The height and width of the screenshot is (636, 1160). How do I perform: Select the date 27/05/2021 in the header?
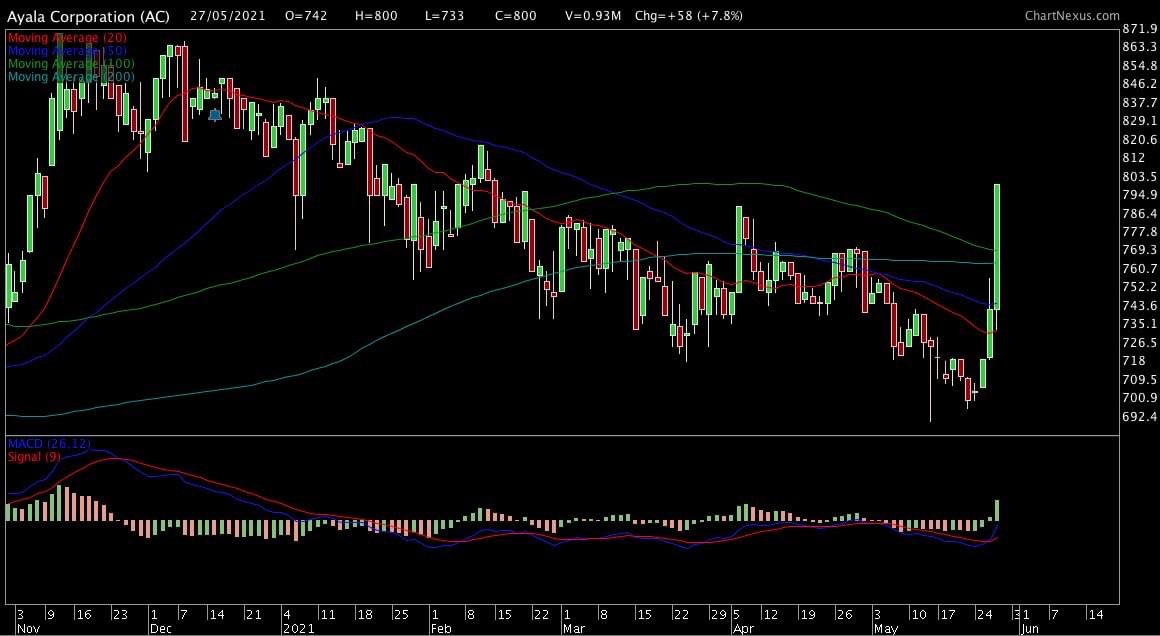click(230, 16)
